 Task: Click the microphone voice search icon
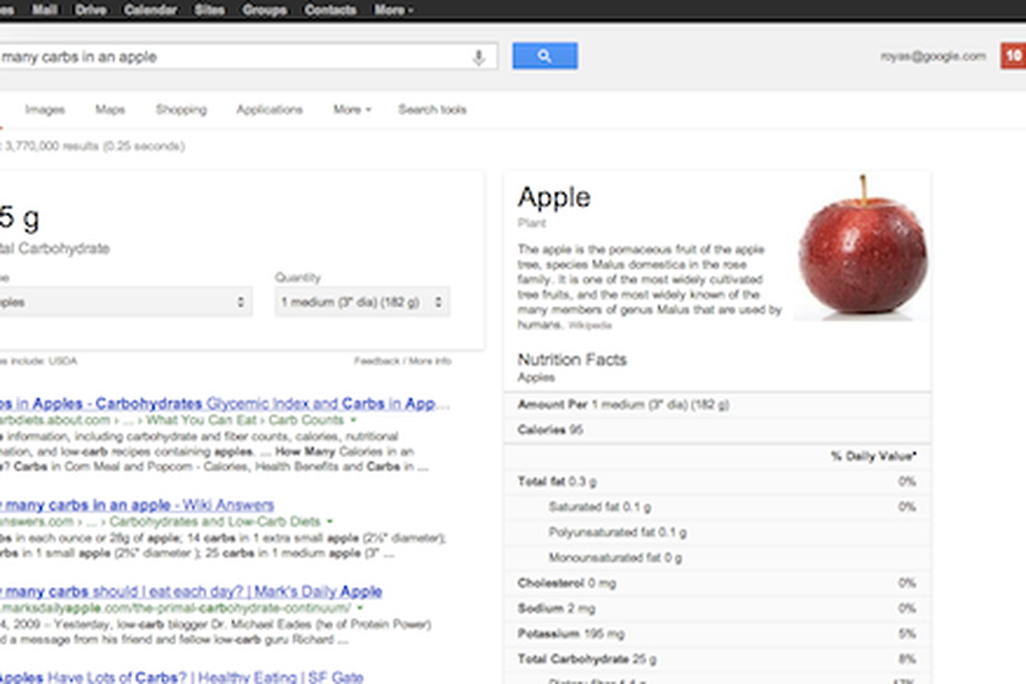point(478,58)
